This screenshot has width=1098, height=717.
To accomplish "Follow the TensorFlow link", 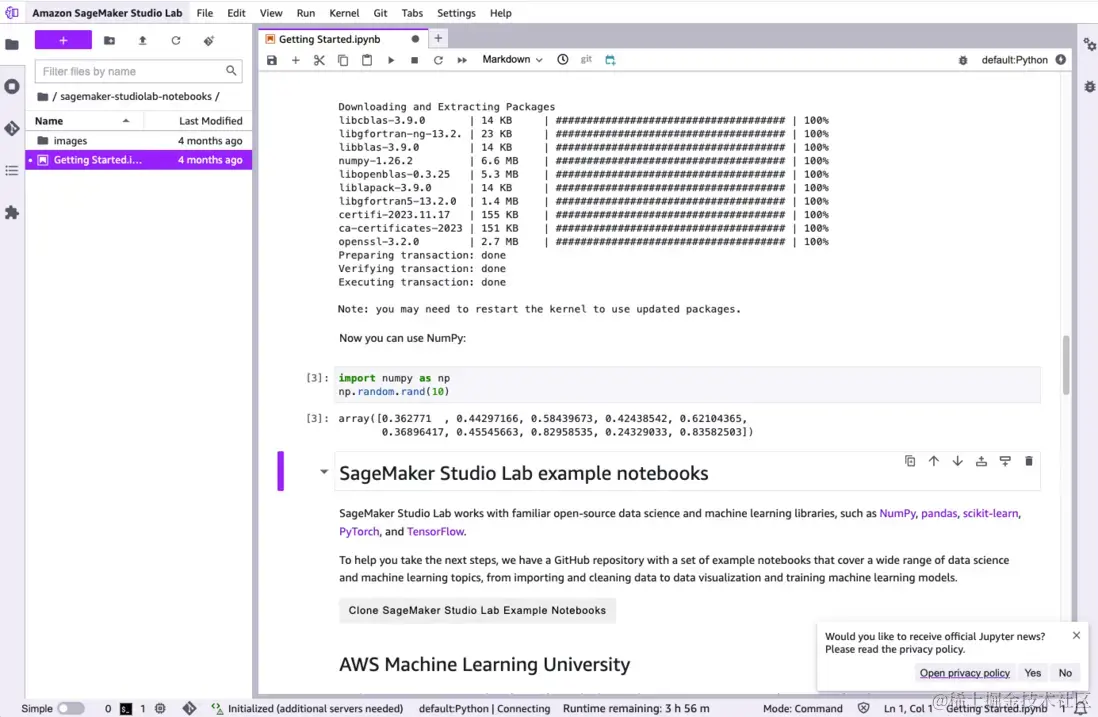I will pos(436,531).
